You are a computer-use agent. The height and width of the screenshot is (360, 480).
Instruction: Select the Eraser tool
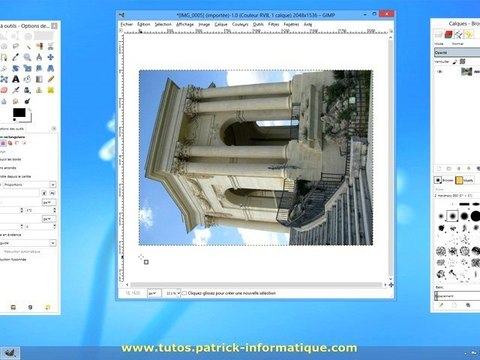(x=4, y=90)
